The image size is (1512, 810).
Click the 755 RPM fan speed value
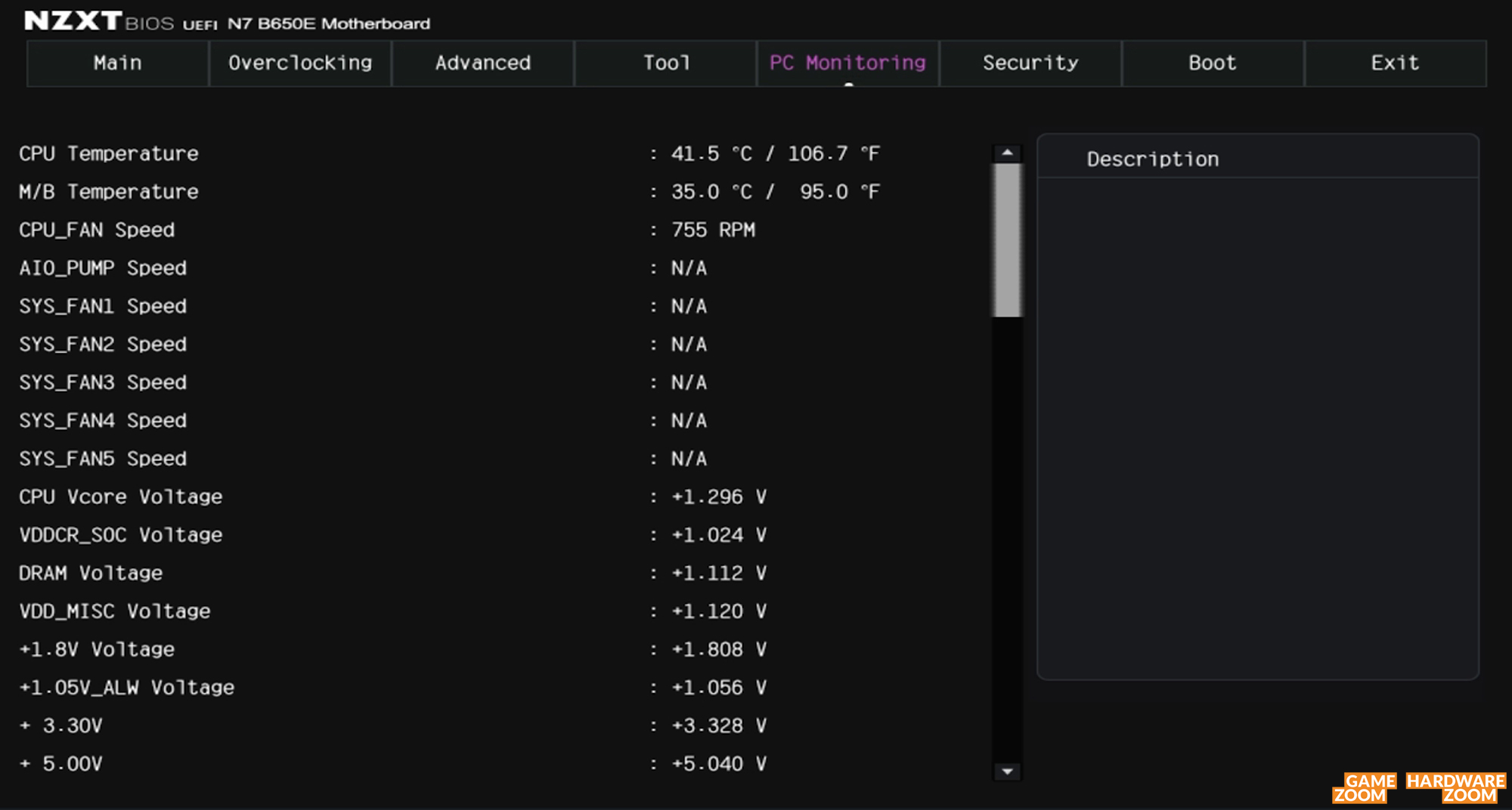714,230
